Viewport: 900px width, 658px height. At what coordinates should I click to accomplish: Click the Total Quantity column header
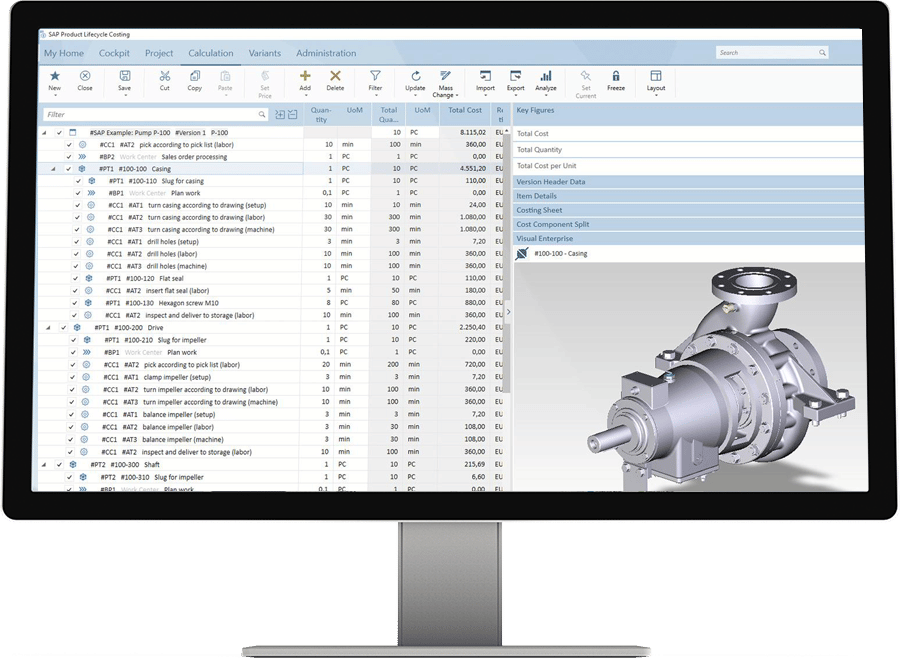(389, 114)
